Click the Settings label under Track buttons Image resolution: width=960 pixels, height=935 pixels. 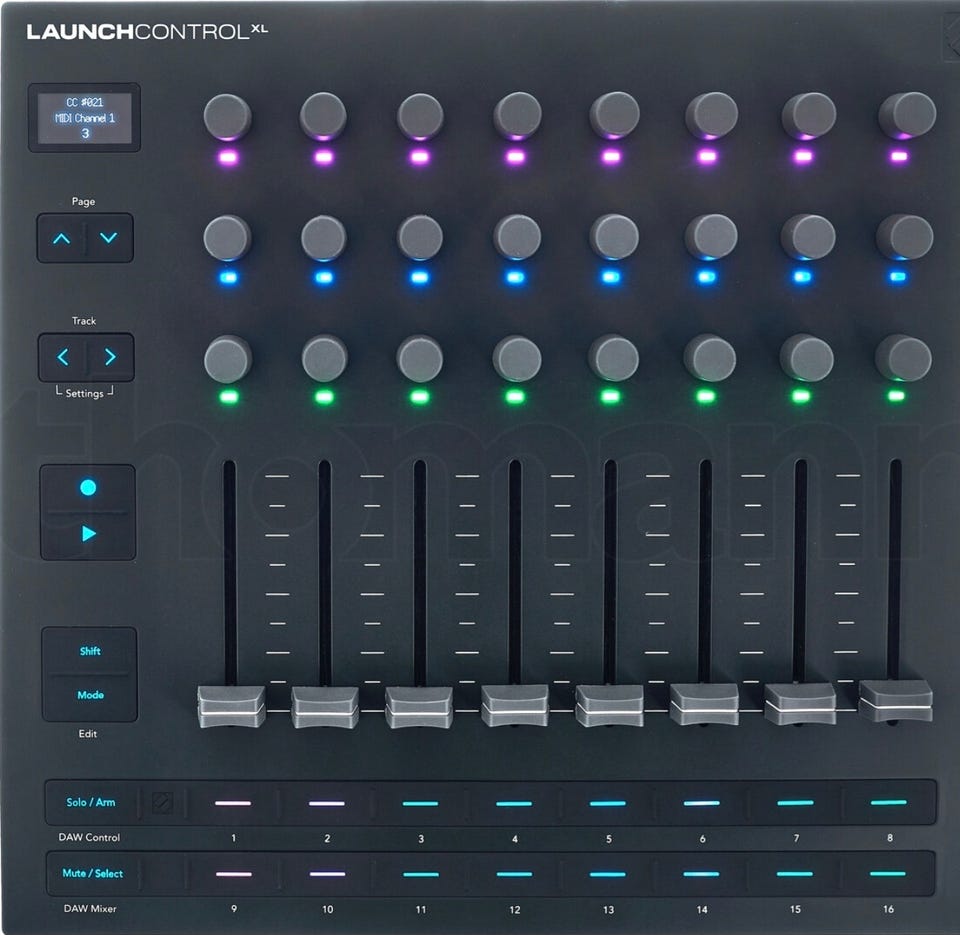coord(84,393)
